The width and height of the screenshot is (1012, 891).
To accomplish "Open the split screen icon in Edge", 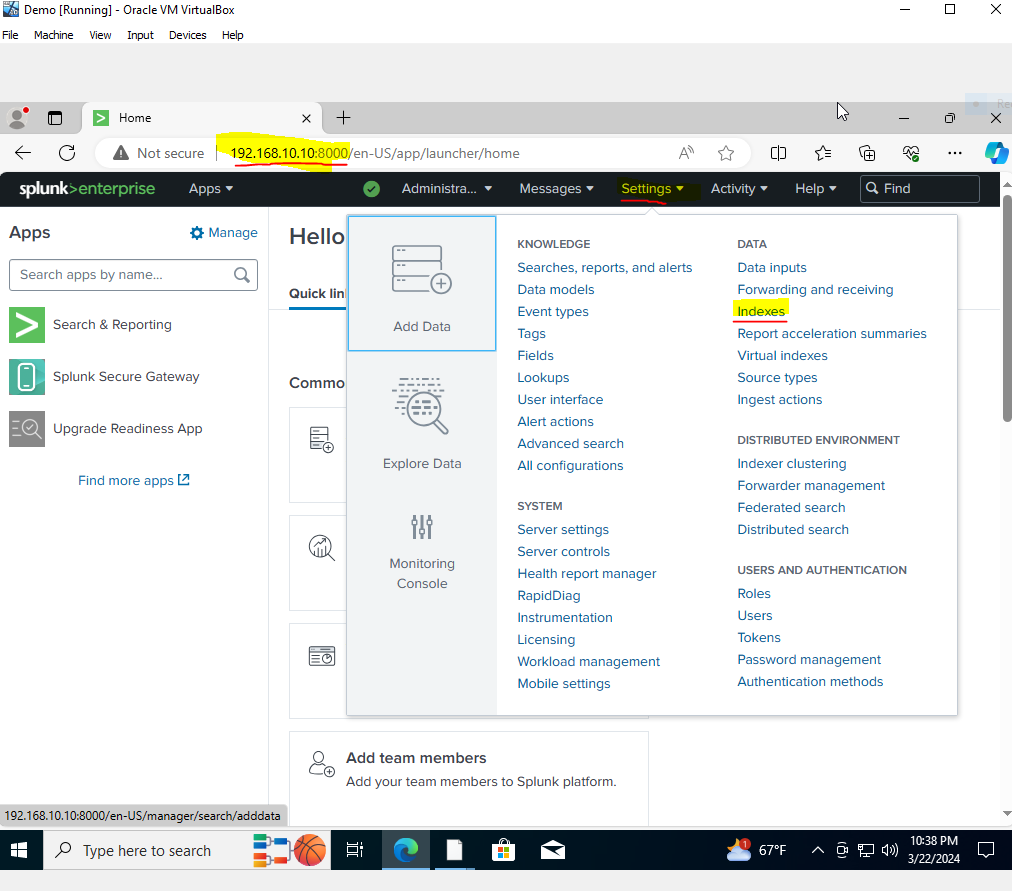I will (778, 153).
